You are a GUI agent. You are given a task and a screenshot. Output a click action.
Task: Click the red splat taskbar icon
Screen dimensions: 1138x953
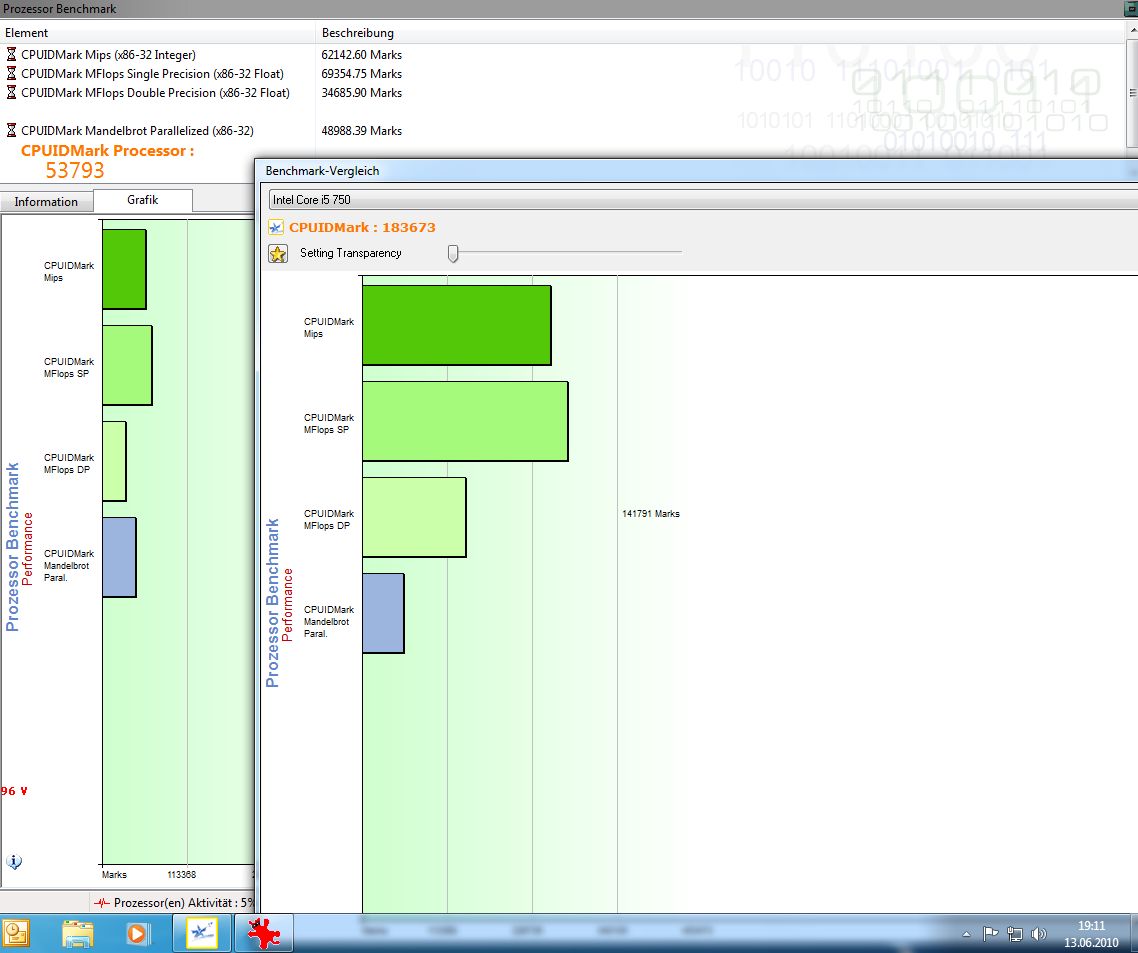(x=263, y=933)
